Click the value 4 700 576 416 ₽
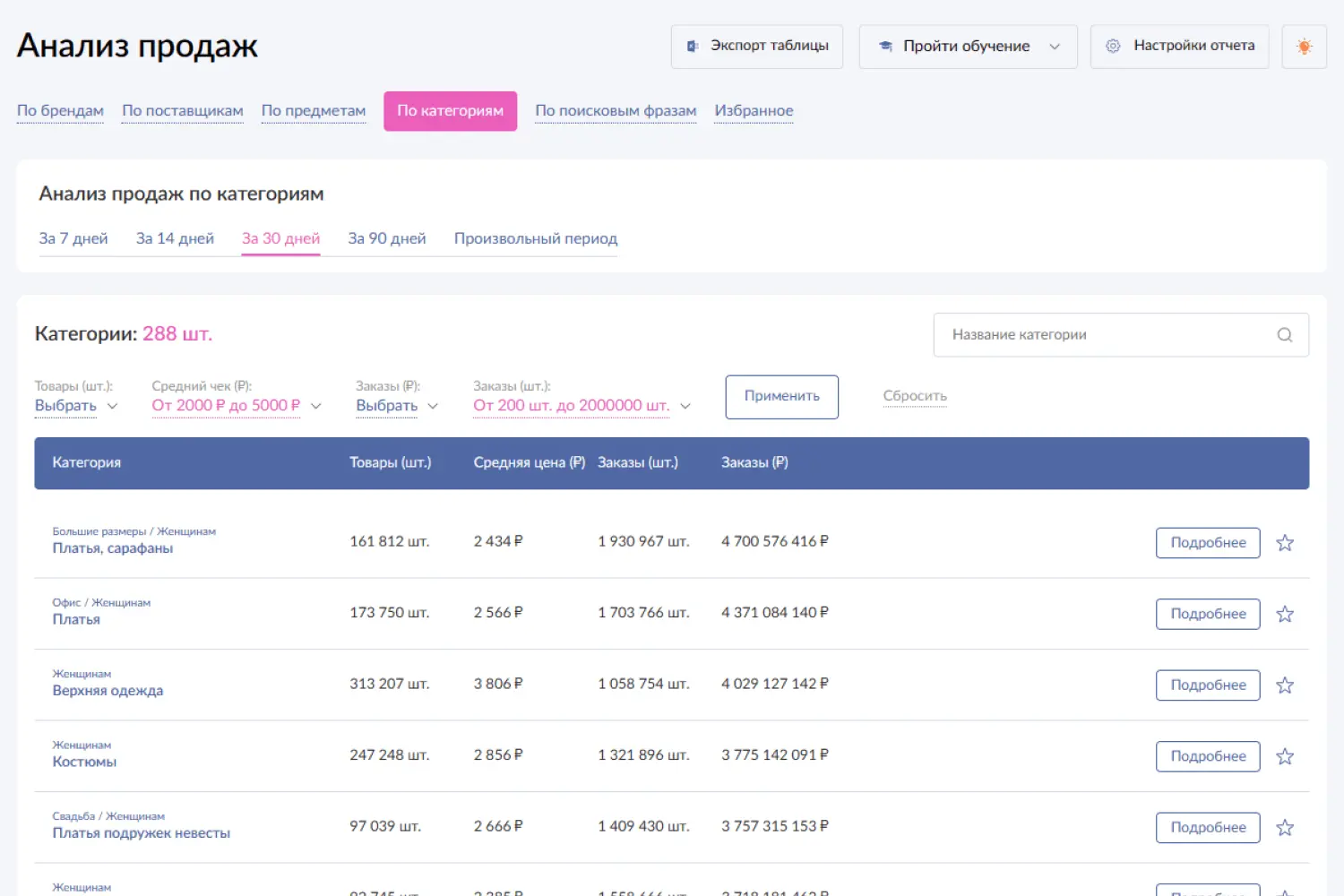 click(775, 541)
